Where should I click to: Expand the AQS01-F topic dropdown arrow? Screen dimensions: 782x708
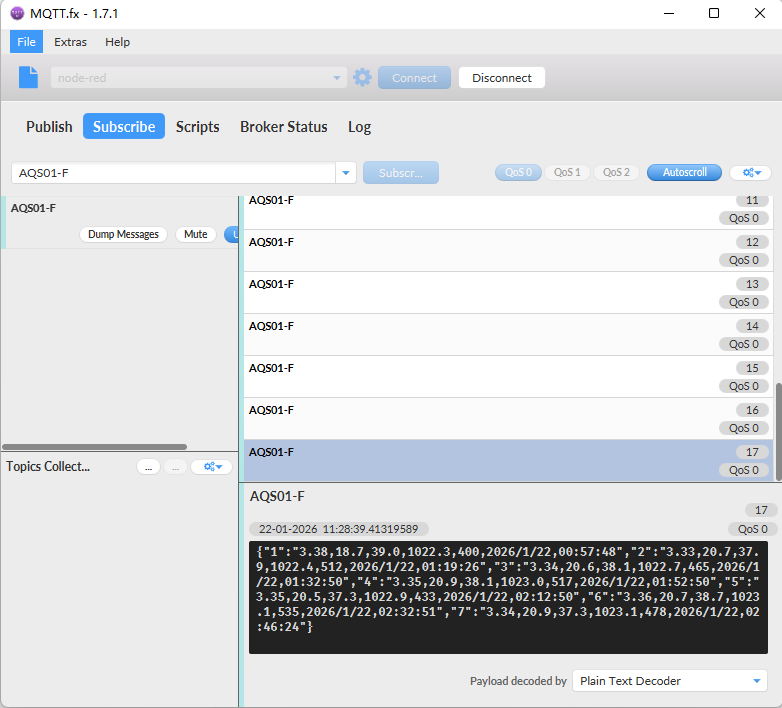click(346, 173)
